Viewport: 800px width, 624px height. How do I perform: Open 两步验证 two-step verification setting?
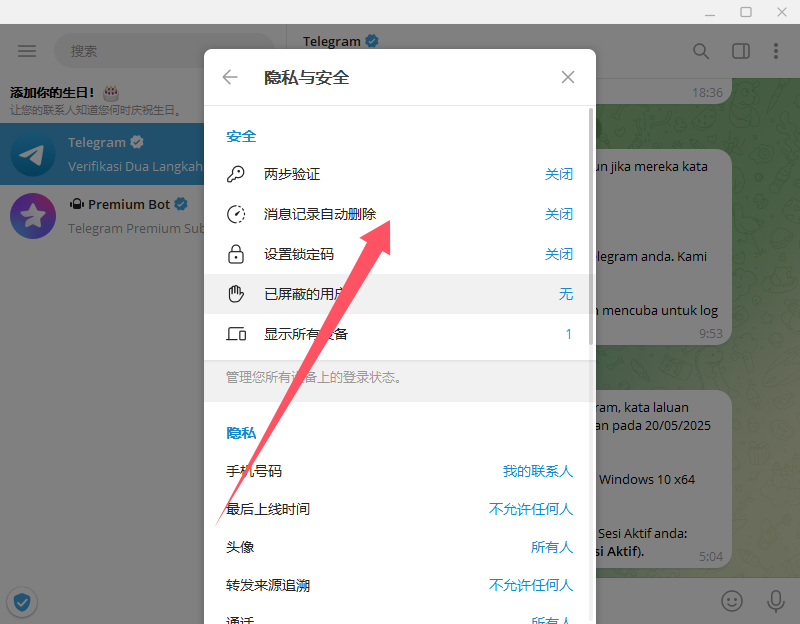(399, 174)
